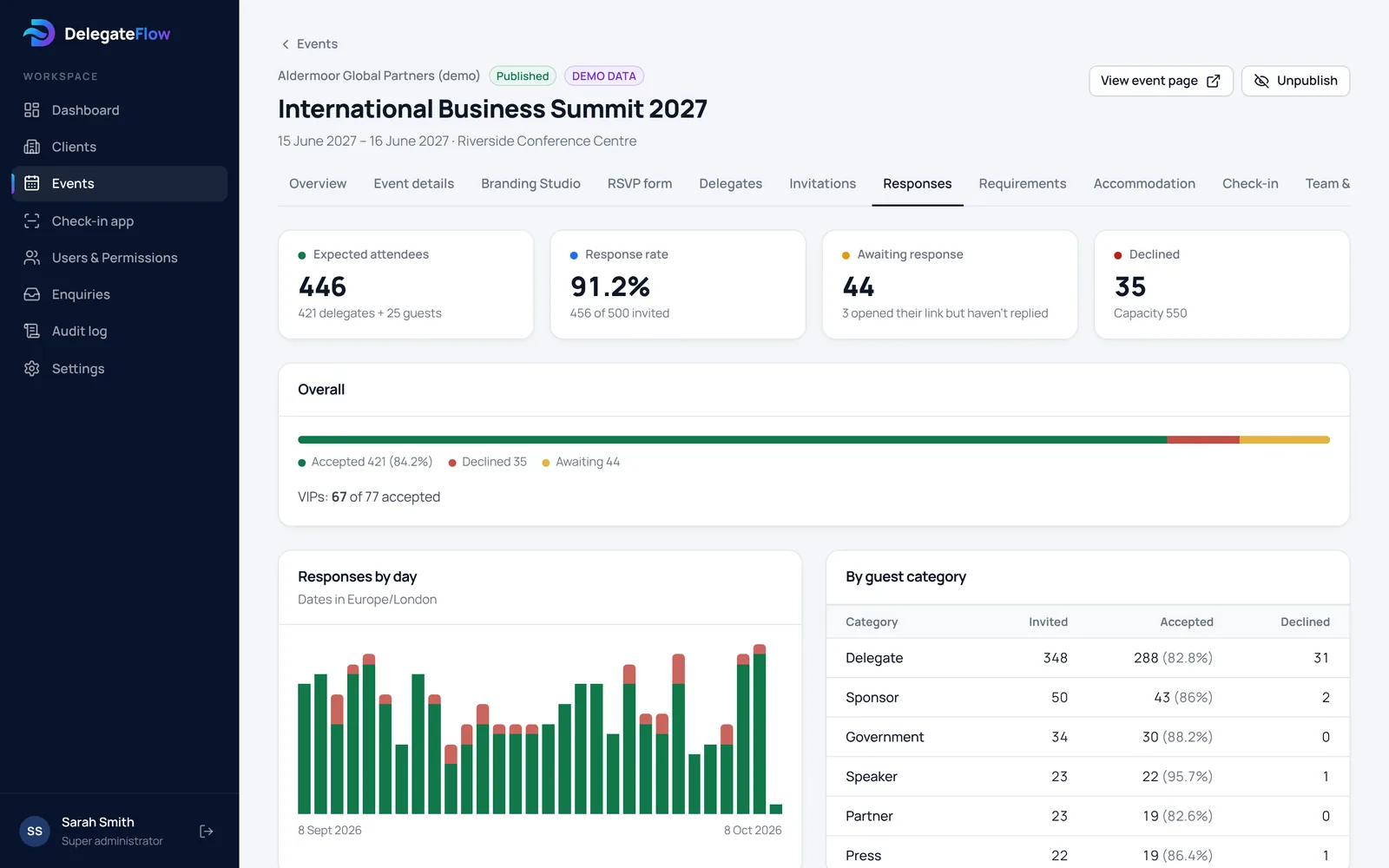
Task: Open Clients via its building icon
Action: [32, 147]
